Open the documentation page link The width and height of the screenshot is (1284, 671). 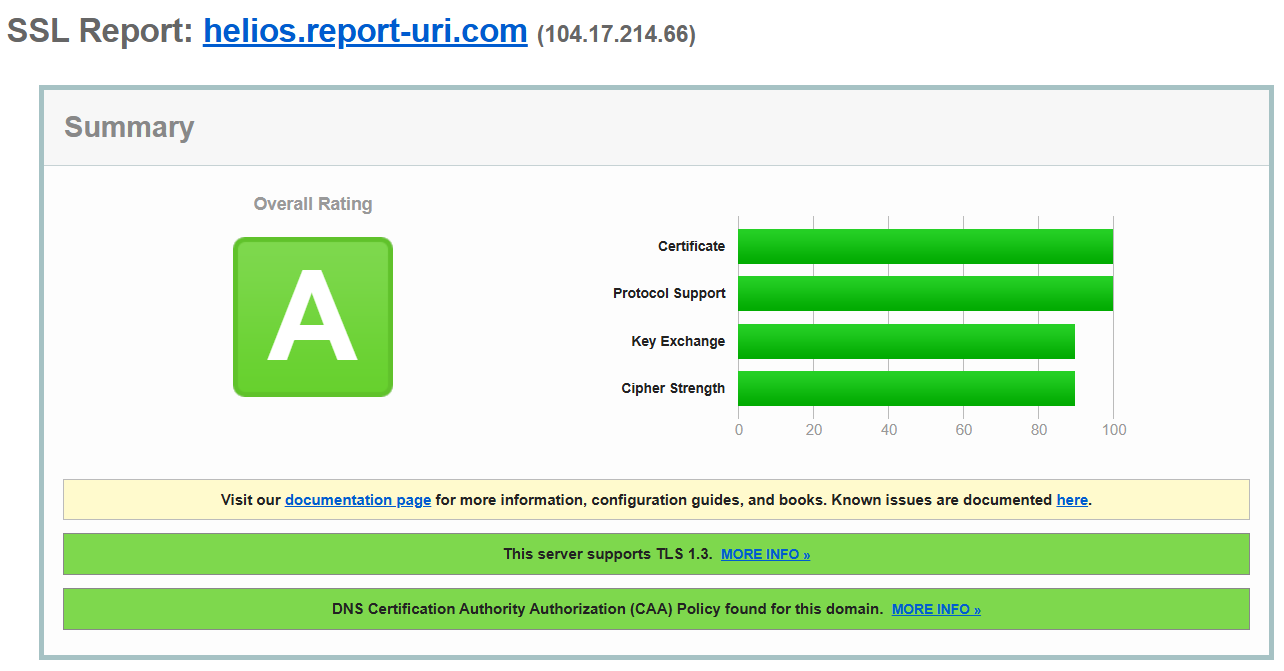pyautogui.click(x=358, y=500)
